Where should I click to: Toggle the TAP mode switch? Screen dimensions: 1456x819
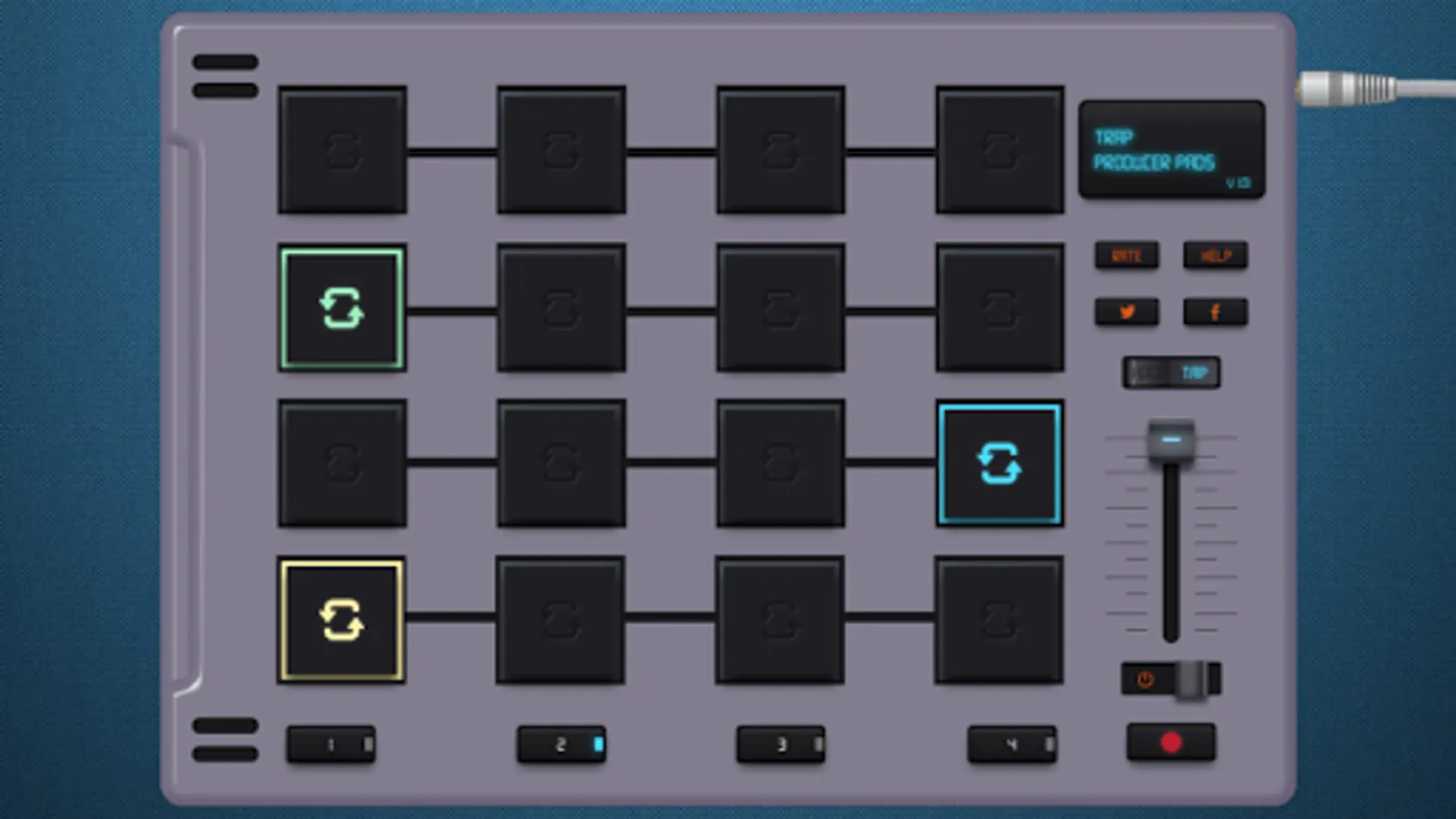(x=1171, y=372)
